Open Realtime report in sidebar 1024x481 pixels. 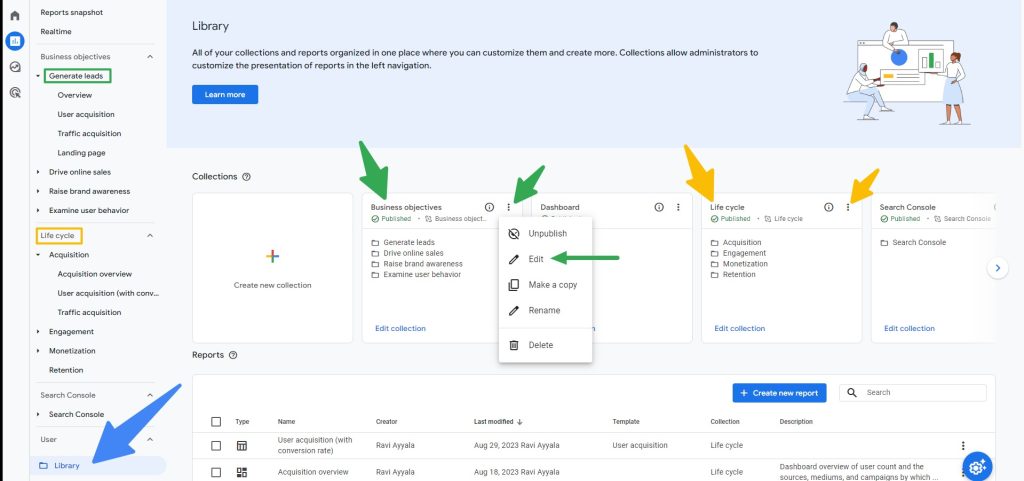pos(56,31)
